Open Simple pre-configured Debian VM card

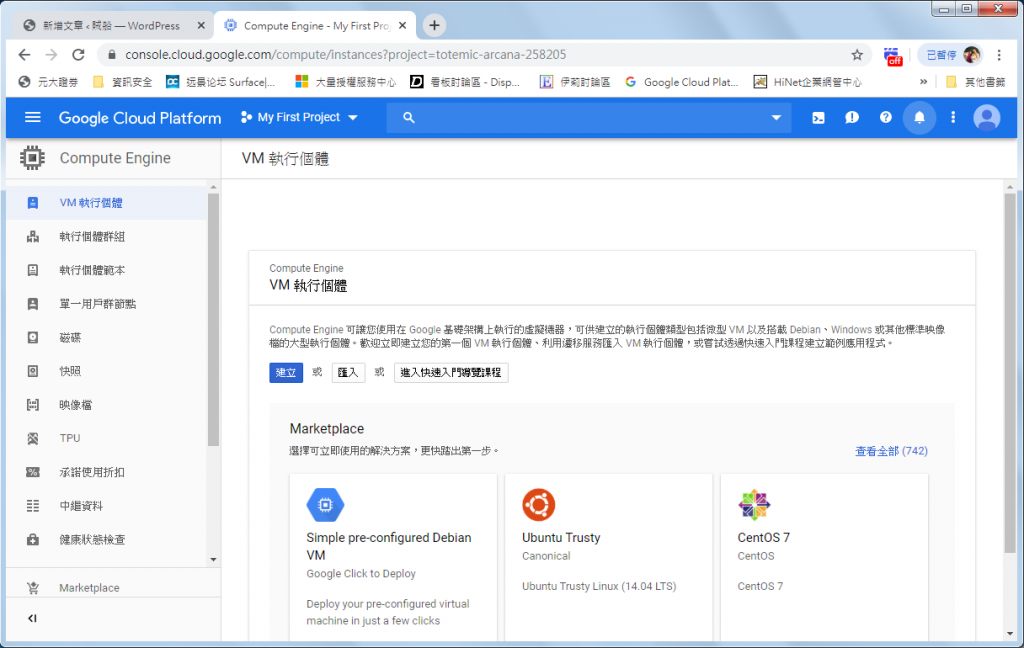click(393, 558)
